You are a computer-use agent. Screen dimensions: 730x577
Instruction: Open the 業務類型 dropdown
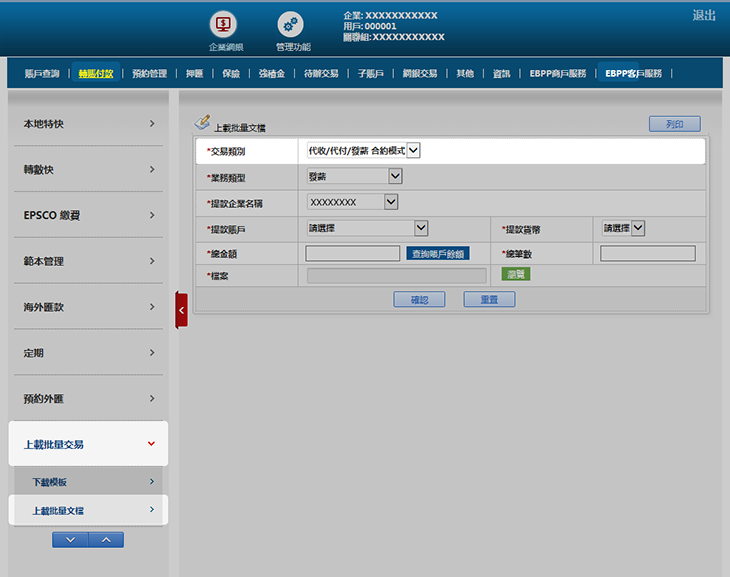coord(354,177)
